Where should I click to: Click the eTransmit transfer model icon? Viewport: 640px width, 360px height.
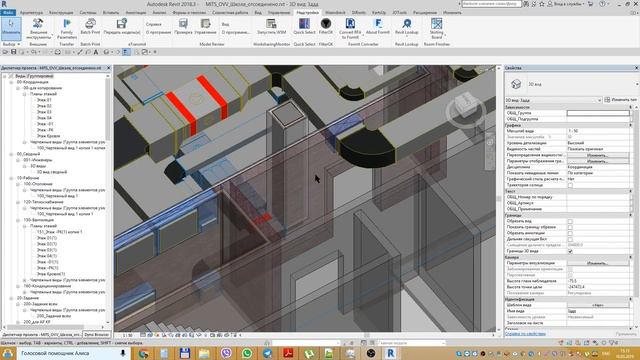click(122, 27)
